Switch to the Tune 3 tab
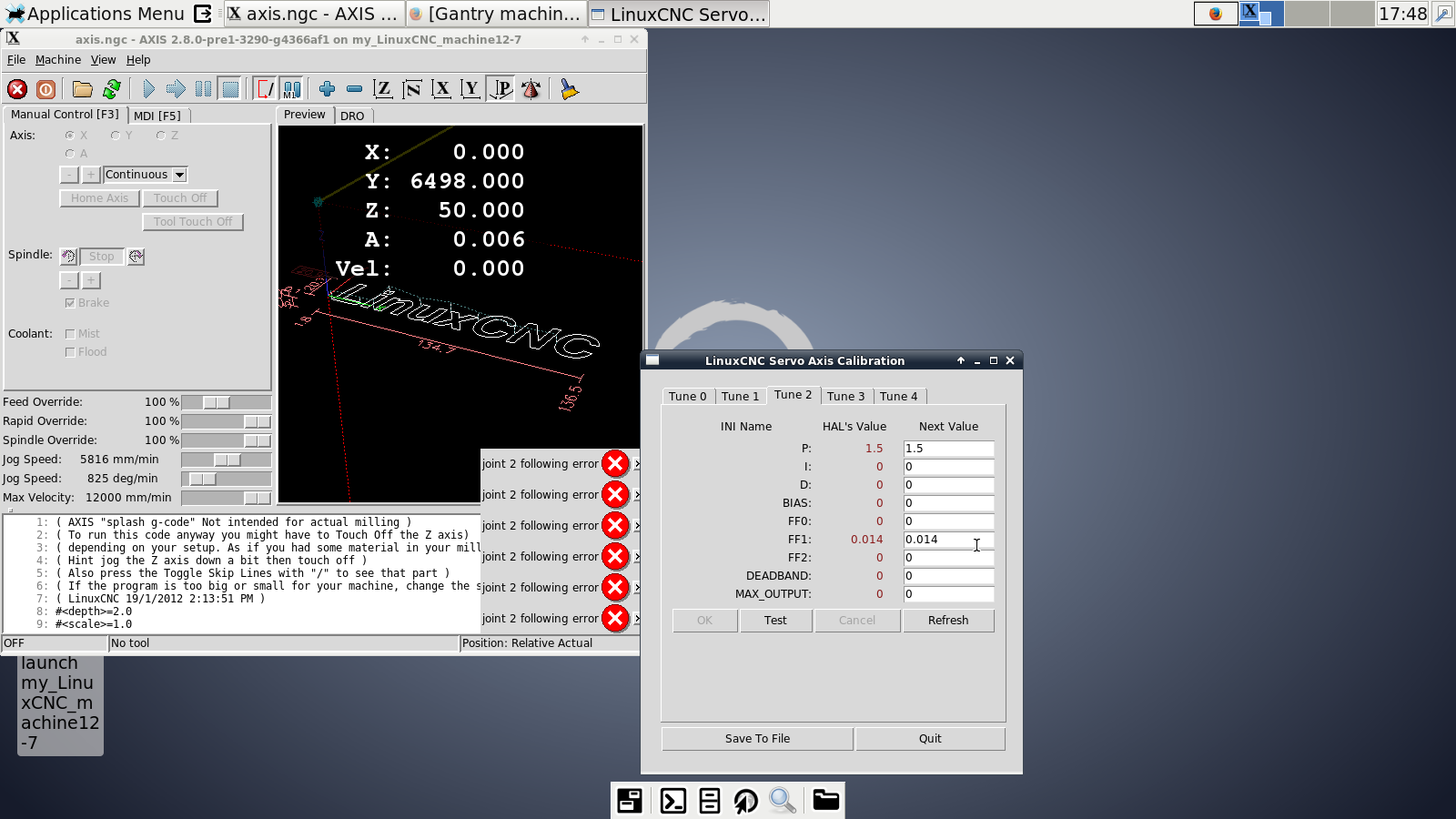Image resolution: width=1456 pixels, height=819 pixels. 845,397
